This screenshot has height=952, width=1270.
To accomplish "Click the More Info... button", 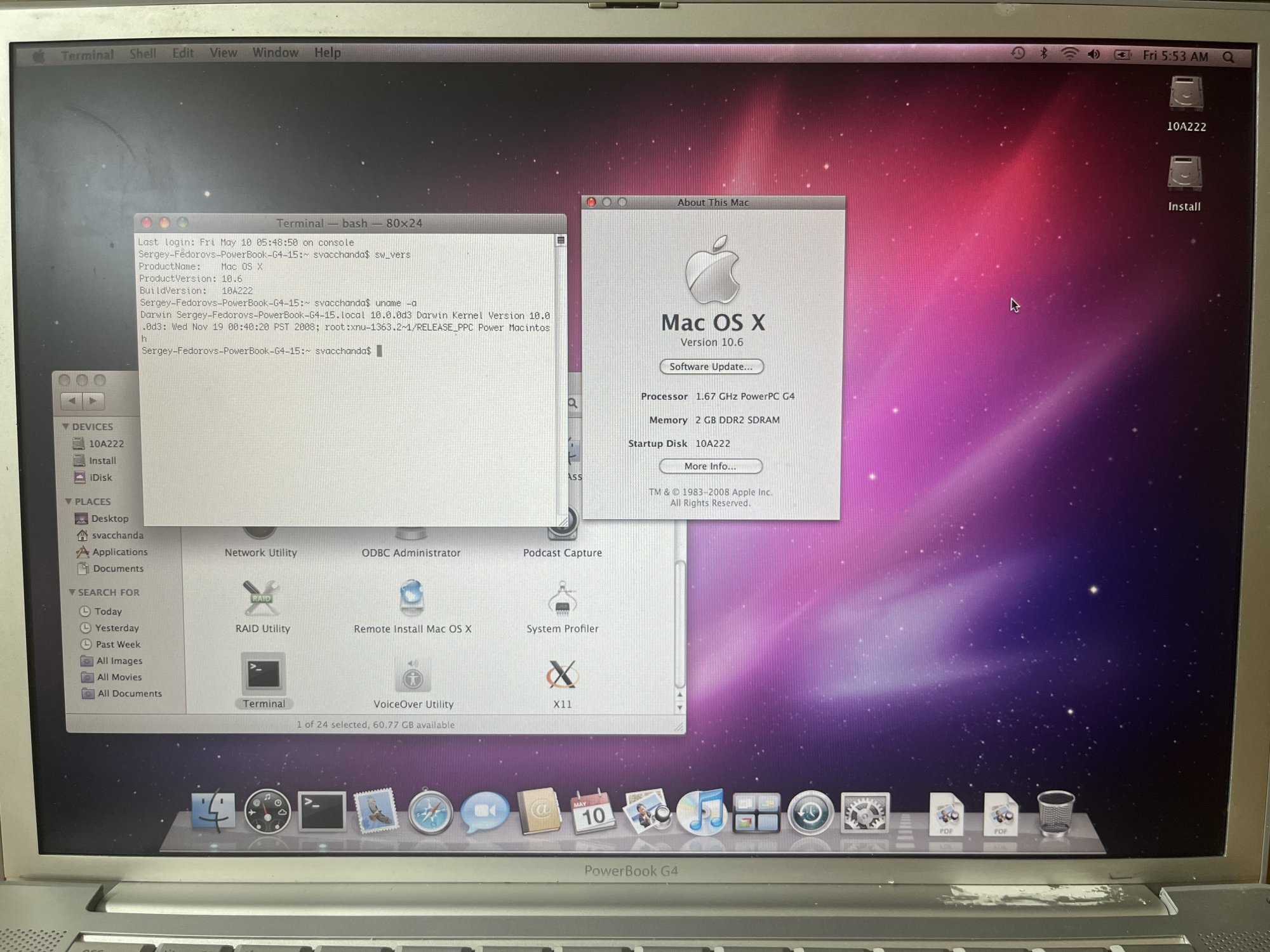I will tap(710, 466).
